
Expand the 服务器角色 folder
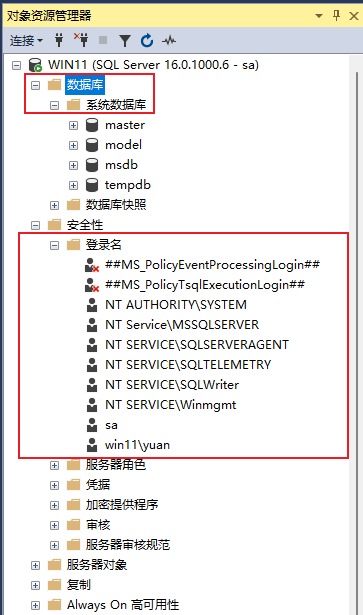click(x=54, y=465)
